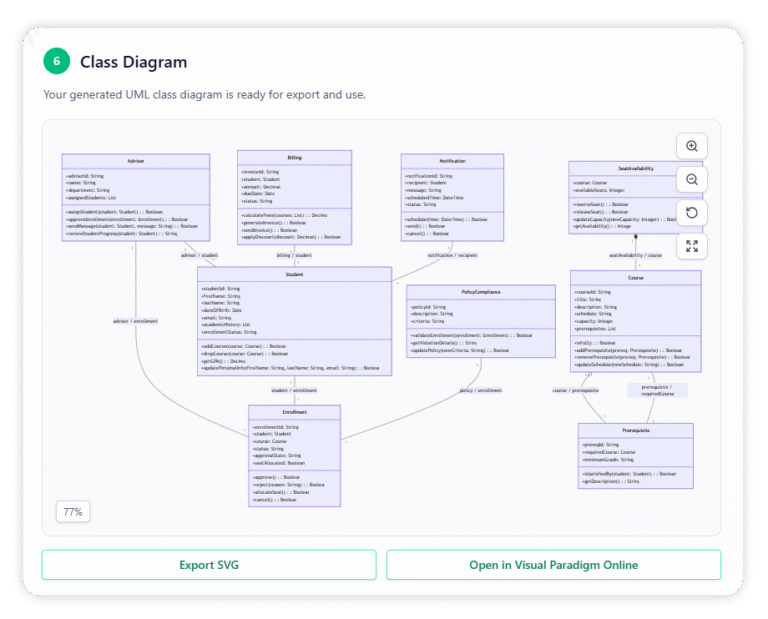Select the SeatAvailability class title
The width and height of the screenshot is (768, 619).
[x=635, y=168]
